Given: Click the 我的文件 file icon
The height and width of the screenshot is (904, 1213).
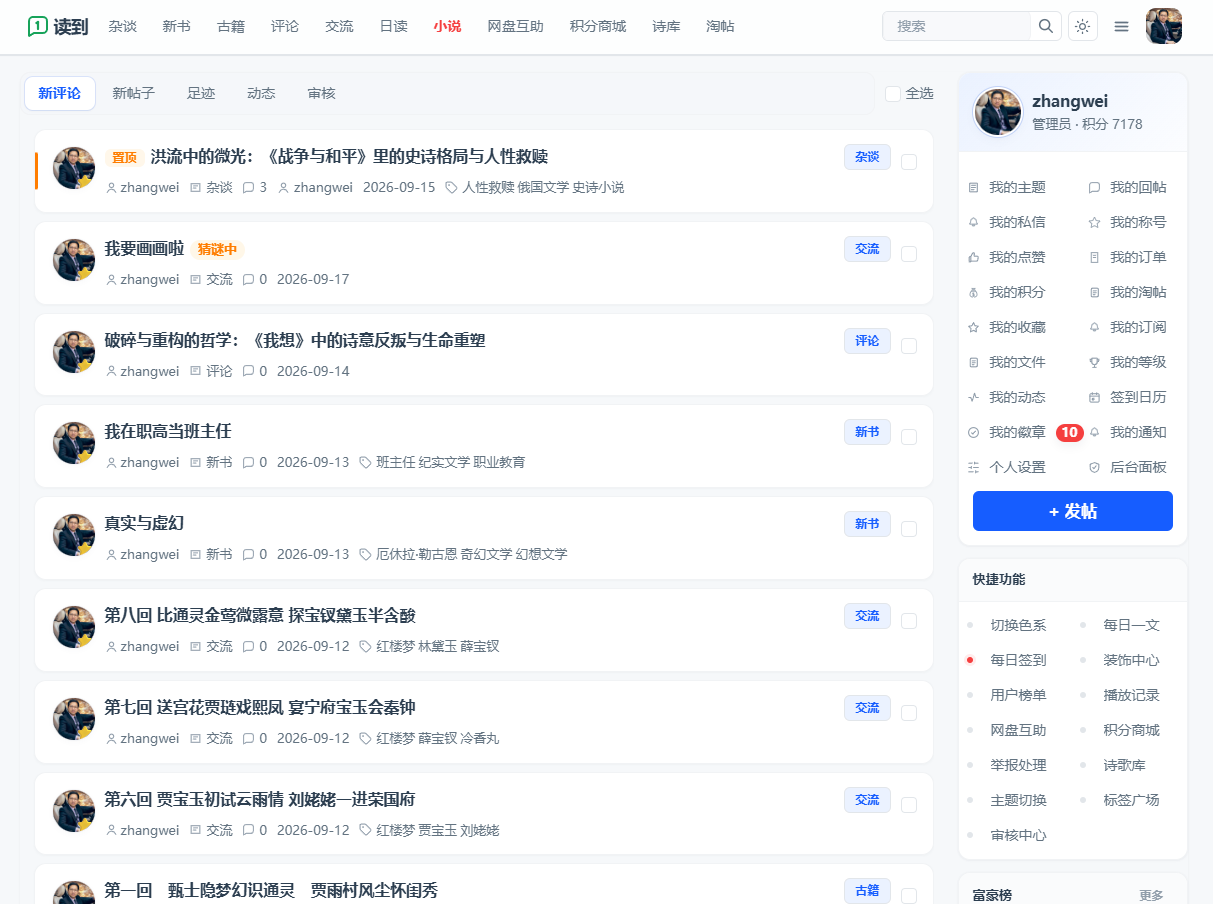Looking at the screenshot, I should pyautogui.click(x=974, y=362).
